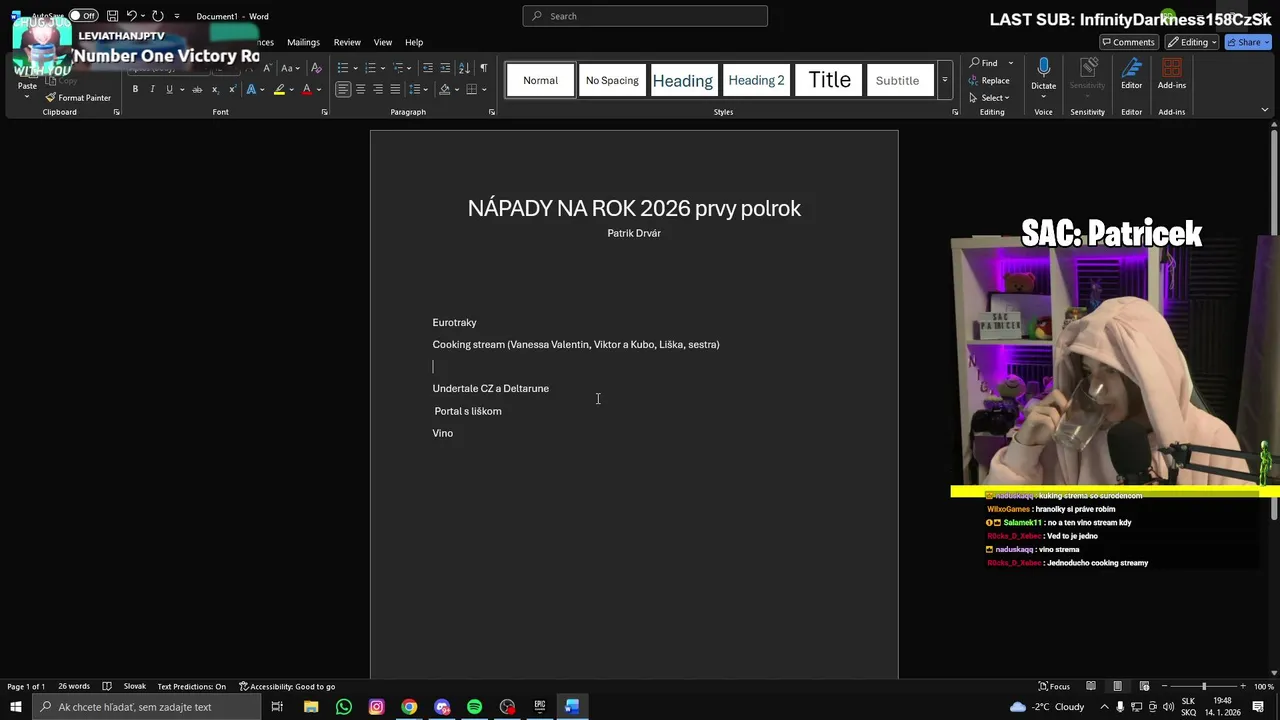Toggle Subscript formatting
This screenshot has height=720, width=1280.
215,90
